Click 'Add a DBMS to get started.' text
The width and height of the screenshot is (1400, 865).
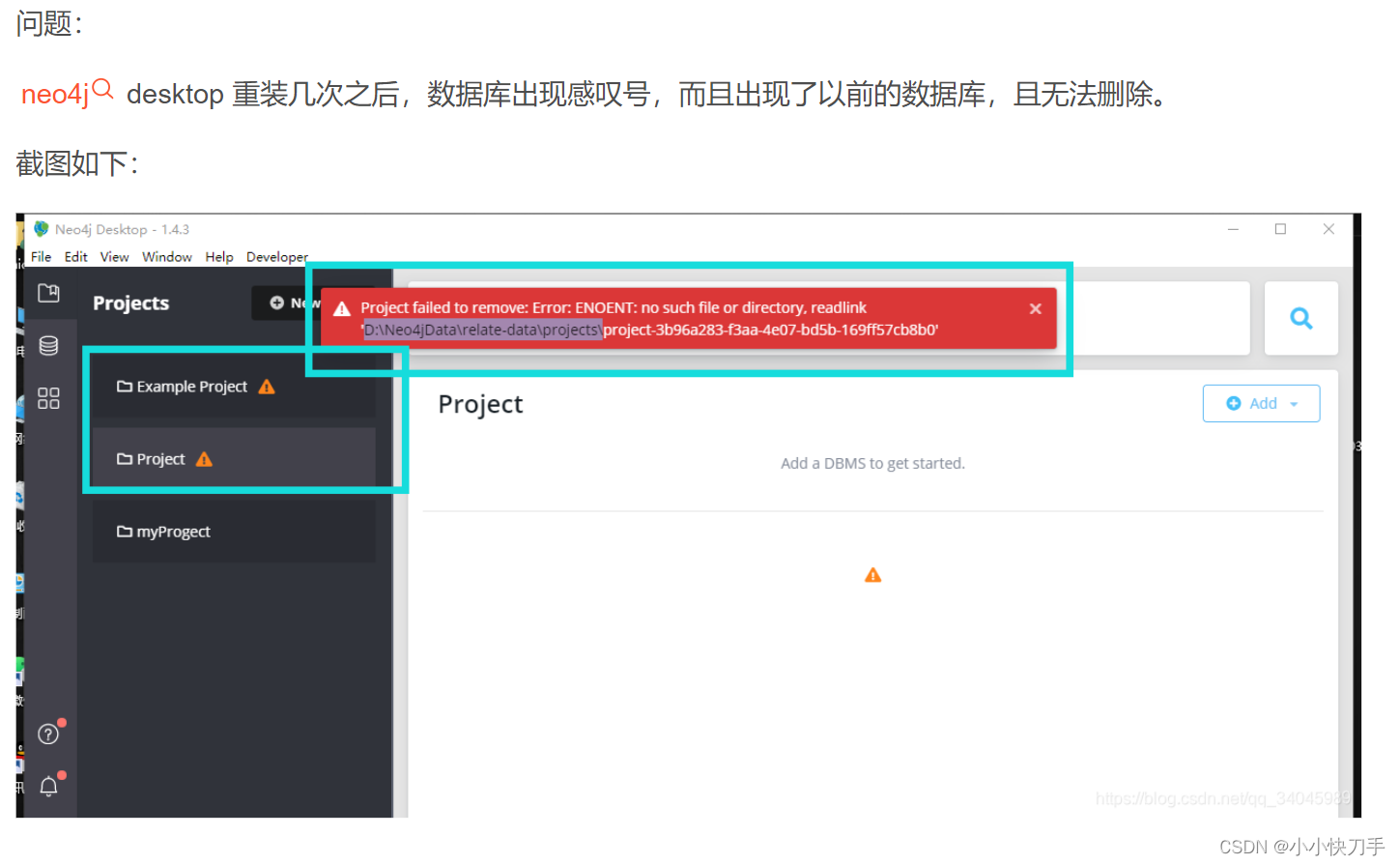872,464
